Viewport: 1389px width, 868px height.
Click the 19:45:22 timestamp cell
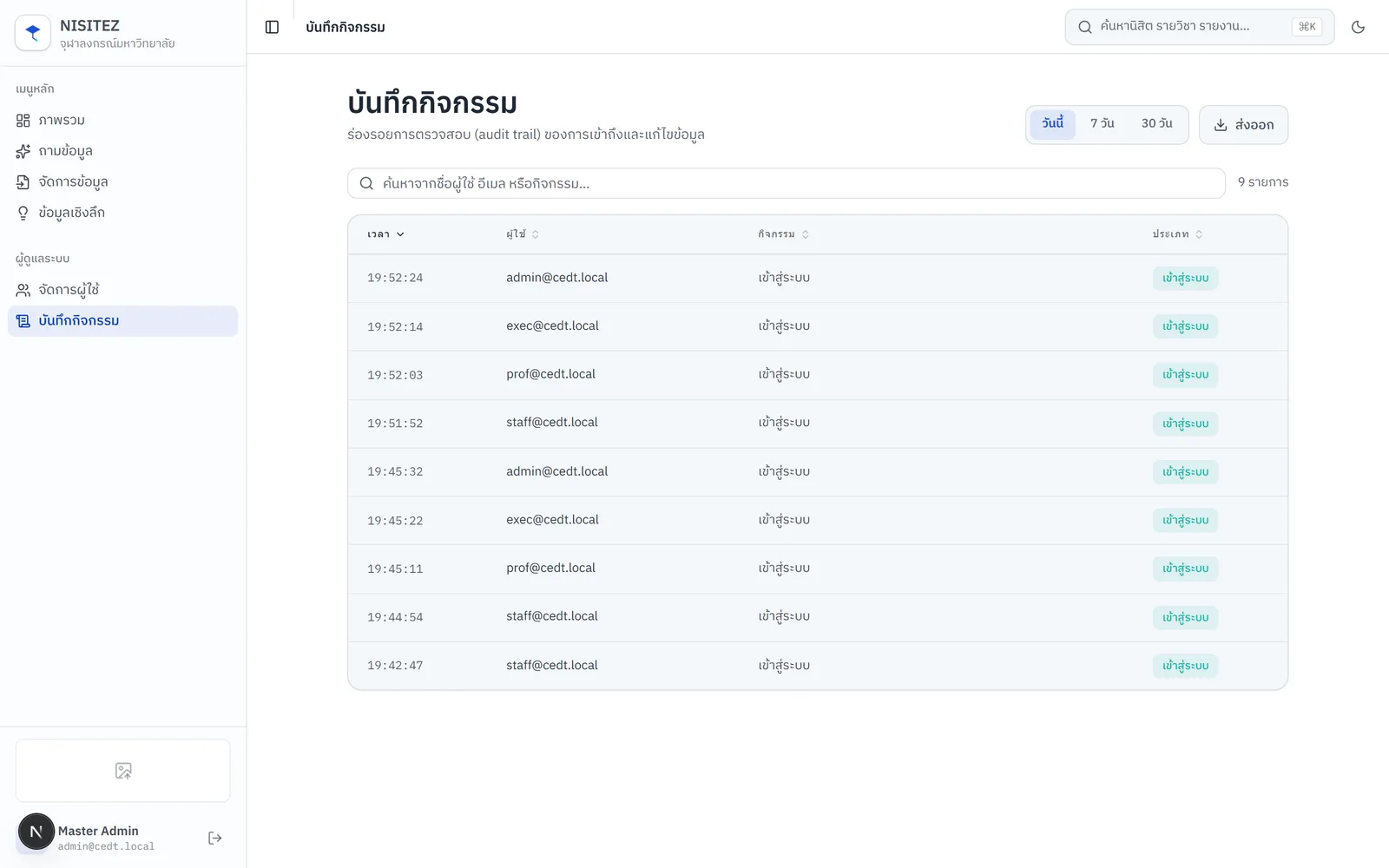click(395, 521)
